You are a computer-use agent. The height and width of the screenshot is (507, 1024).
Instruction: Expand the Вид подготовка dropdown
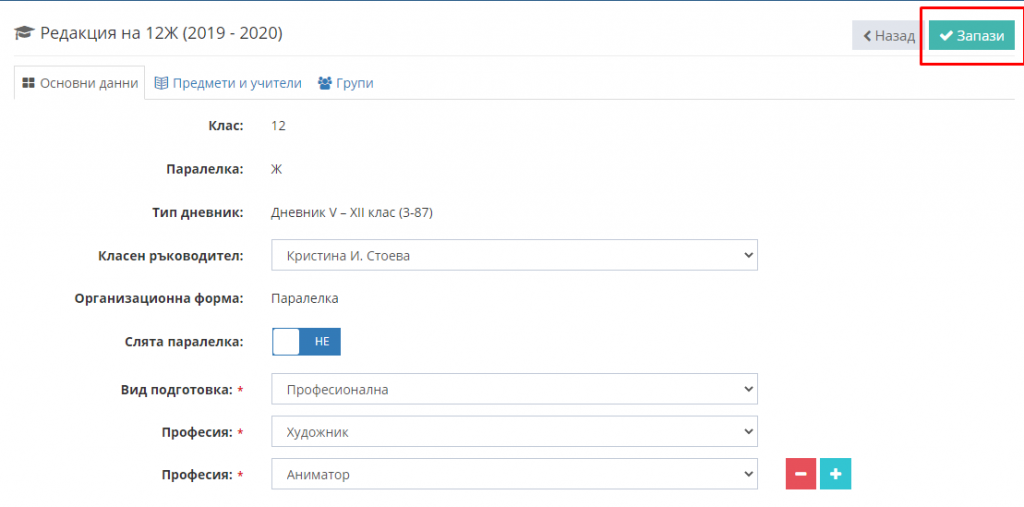pos(515,389)
